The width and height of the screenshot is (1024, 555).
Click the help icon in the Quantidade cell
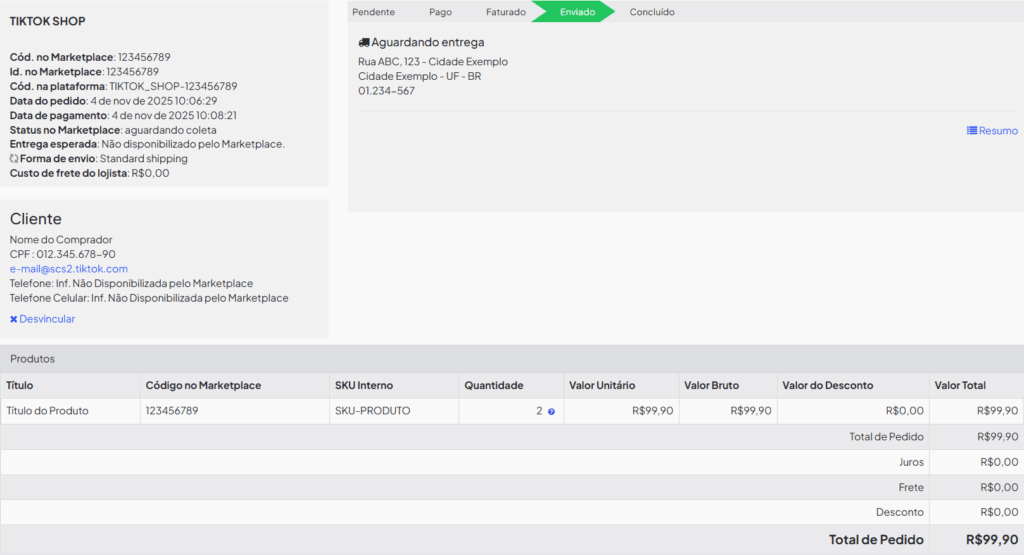[551, 412]
